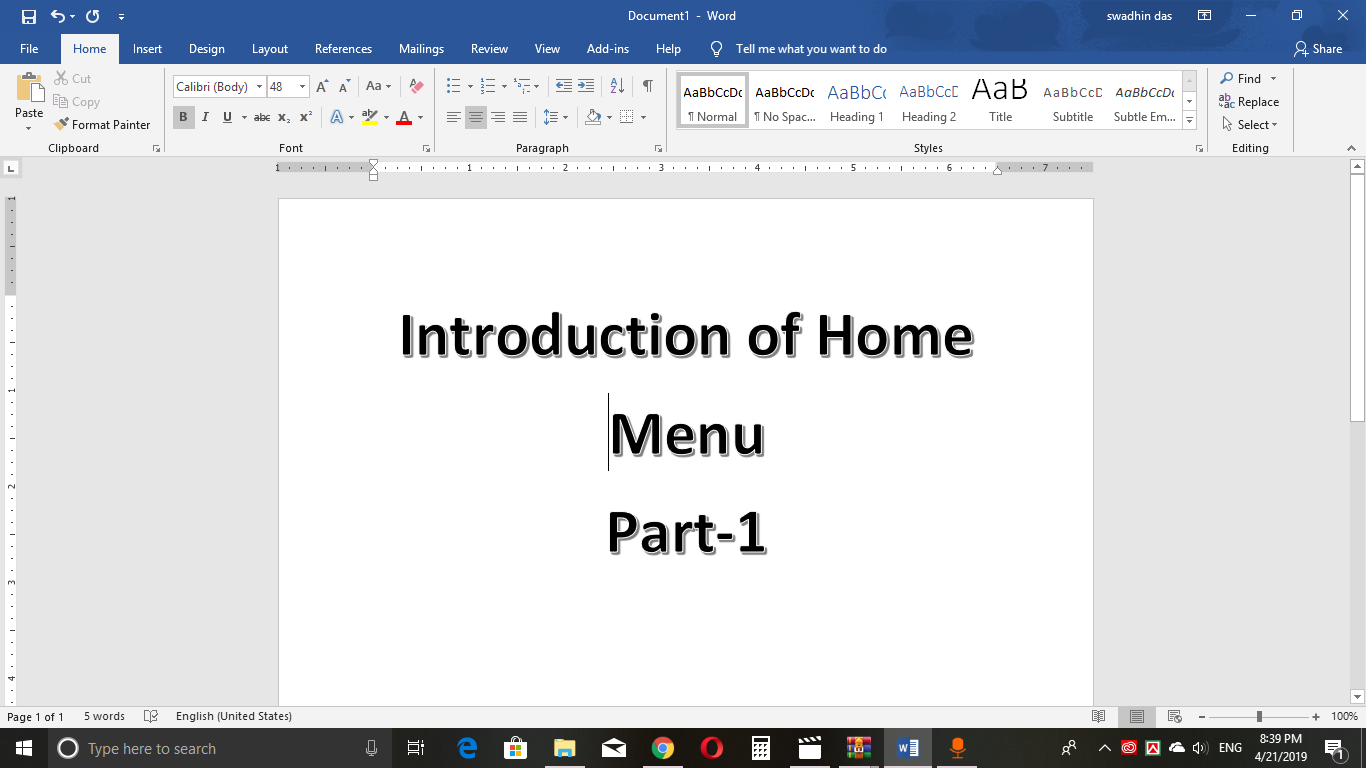Toggle numbered list formatting

point(486,85)
